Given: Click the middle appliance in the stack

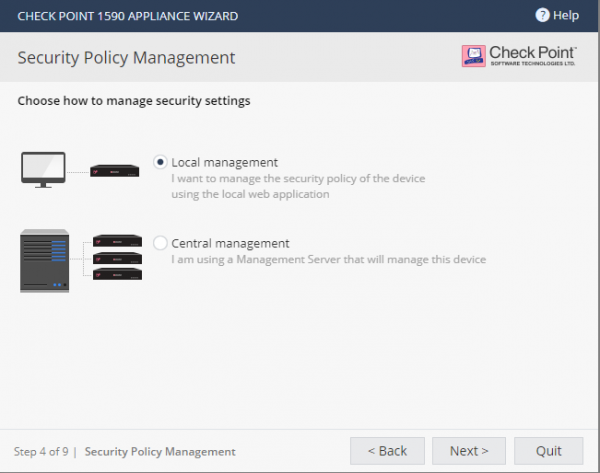Looking at the screenshot, I should [115, 257].
